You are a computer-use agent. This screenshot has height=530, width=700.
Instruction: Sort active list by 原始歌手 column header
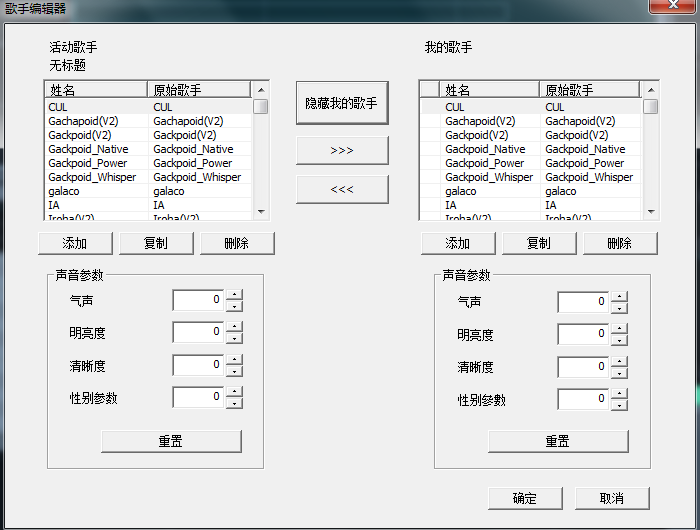199,90
